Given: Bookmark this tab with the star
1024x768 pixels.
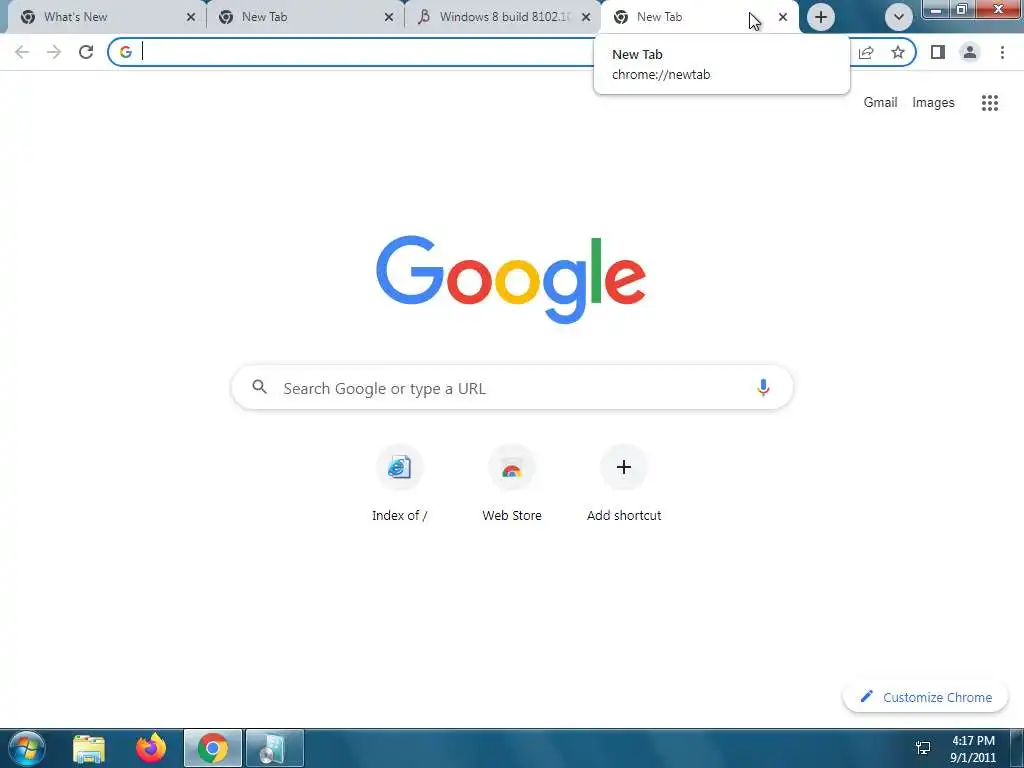Looking at the screenshot, I should (898, 52).
